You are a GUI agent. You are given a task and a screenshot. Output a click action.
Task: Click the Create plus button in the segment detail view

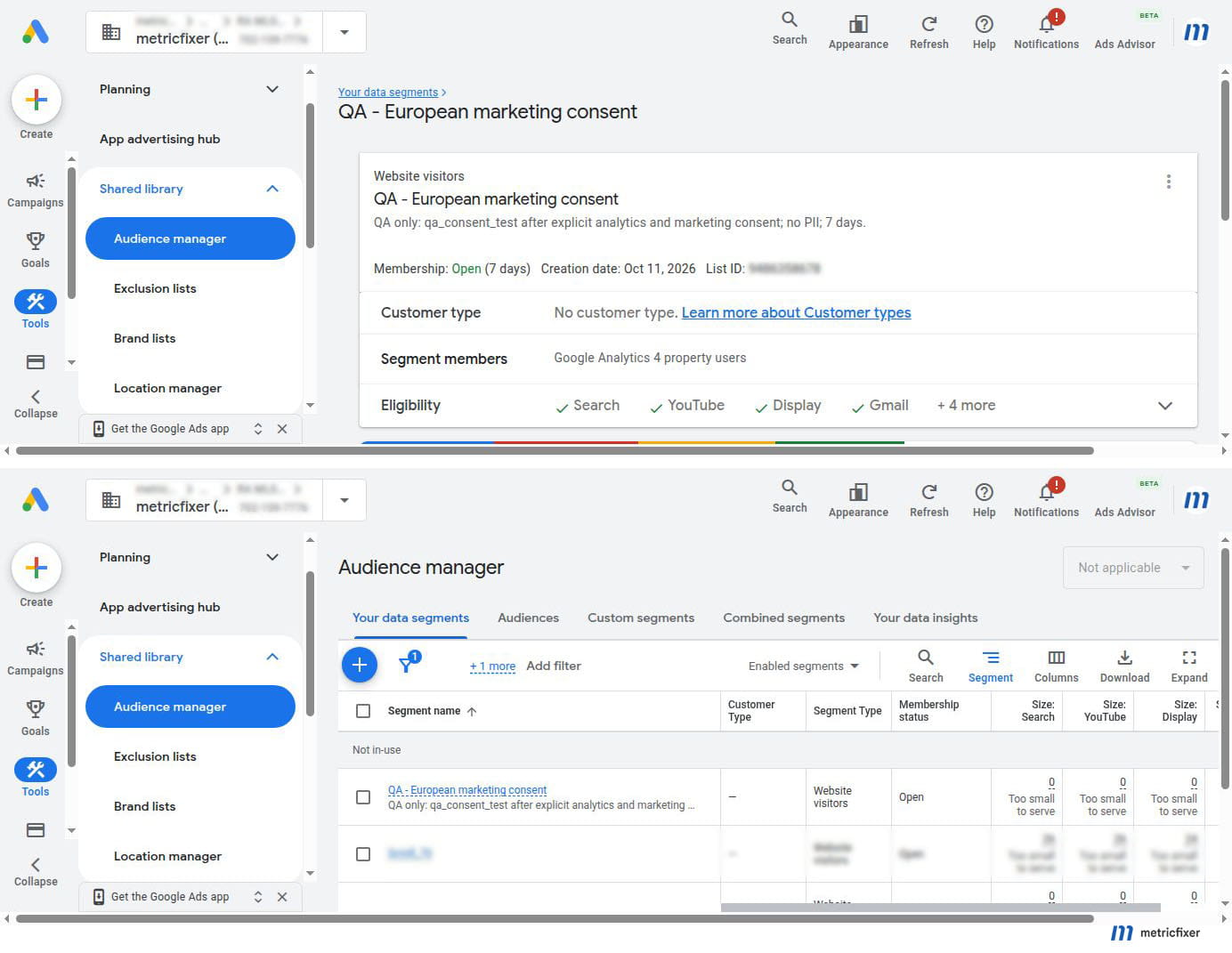point(36,99)
